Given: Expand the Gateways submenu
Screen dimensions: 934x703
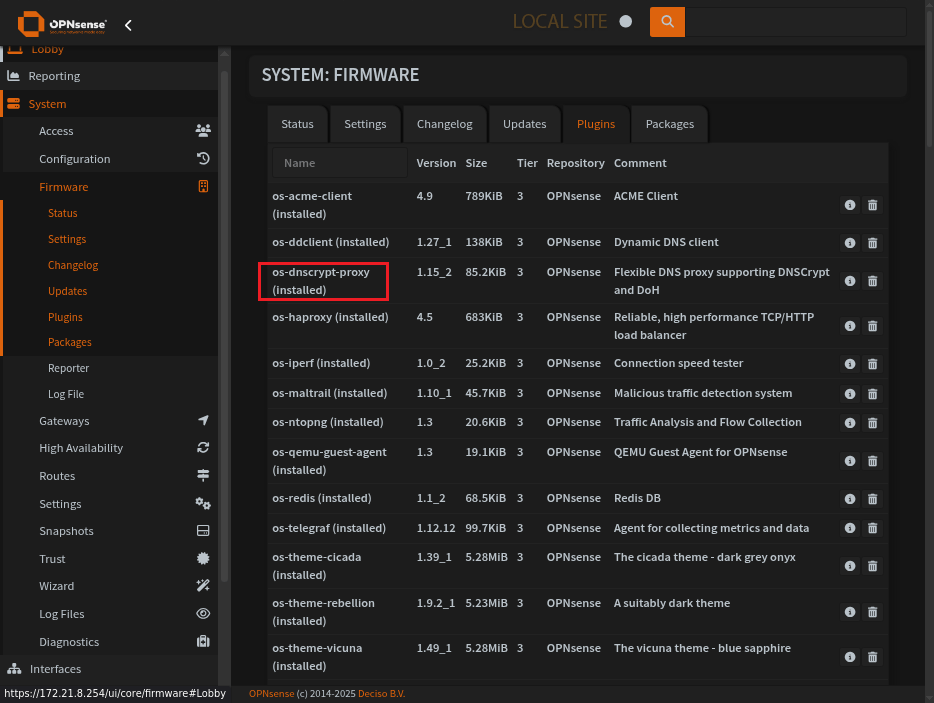Looking at the screenshot, I should click(x=110, y=421).
